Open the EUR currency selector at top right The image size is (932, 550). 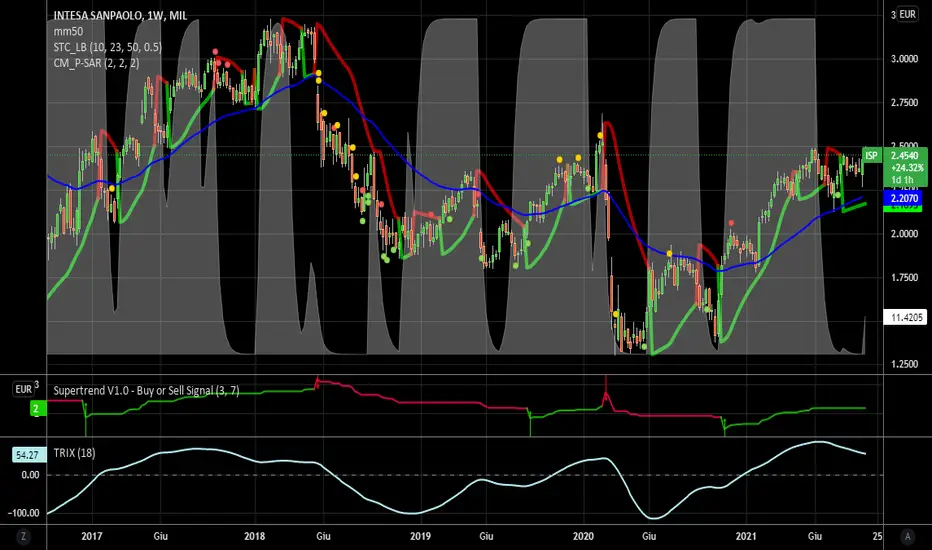point(907,14)
